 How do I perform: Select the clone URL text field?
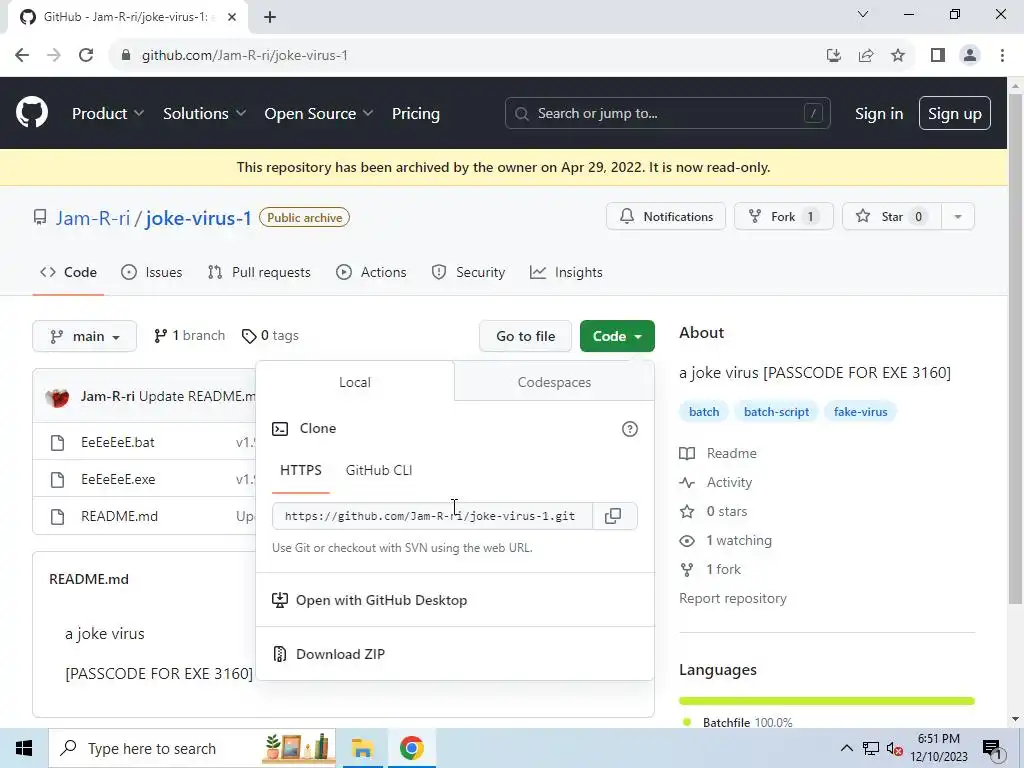click(x=432, y=516)
